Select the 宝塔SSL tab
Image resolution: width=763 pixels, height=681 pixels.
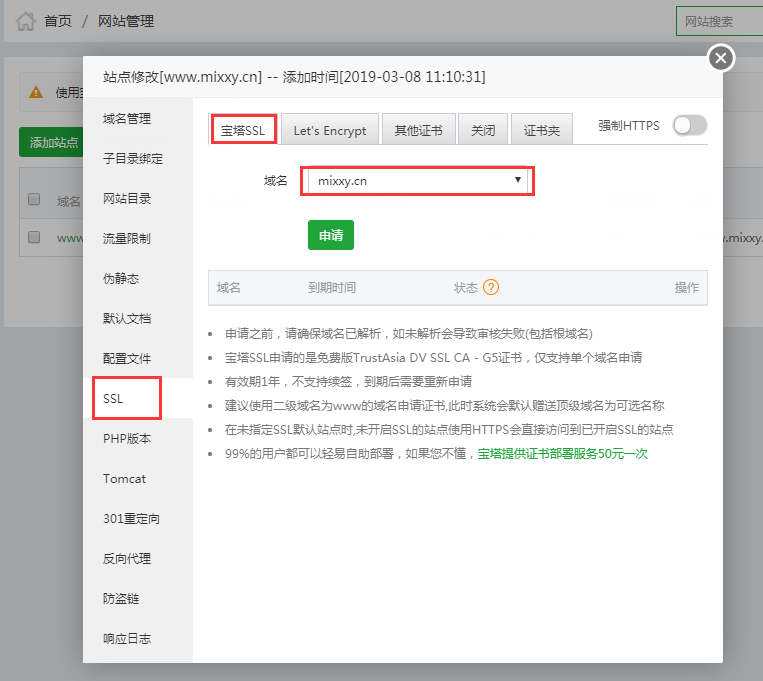click(244, 130)
